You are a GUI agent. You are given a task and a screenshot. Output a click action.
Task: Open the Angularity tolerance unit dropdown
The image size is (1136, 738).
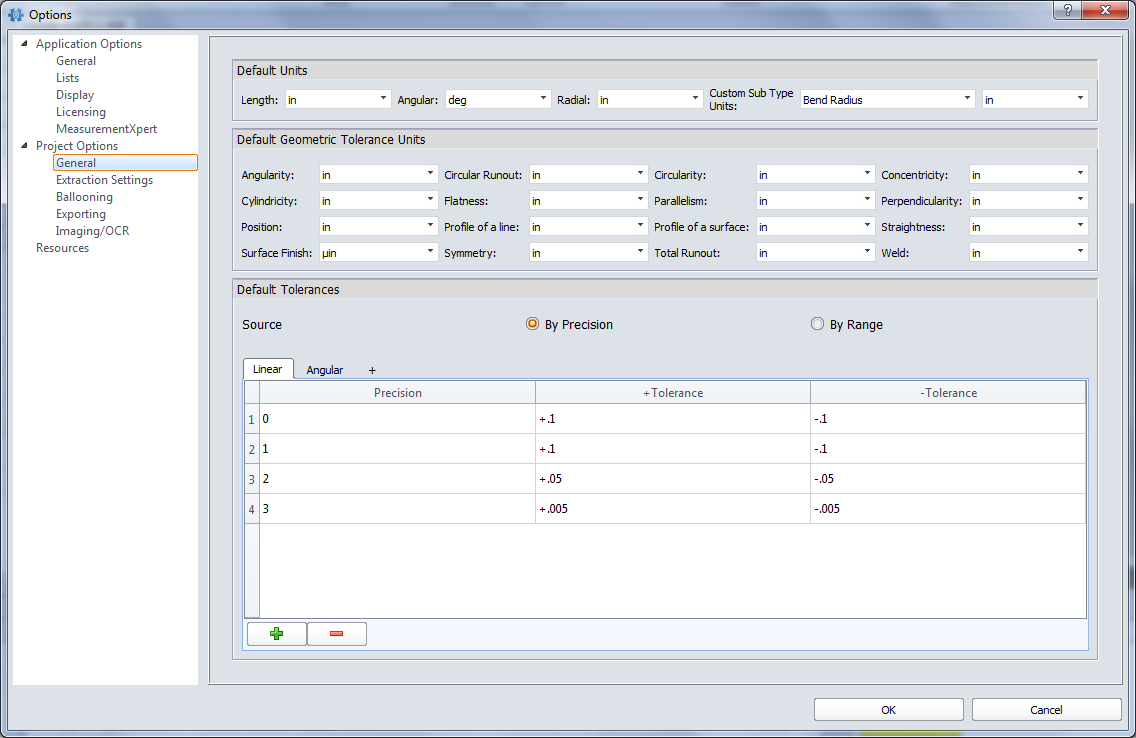click(x=378, y=175)
